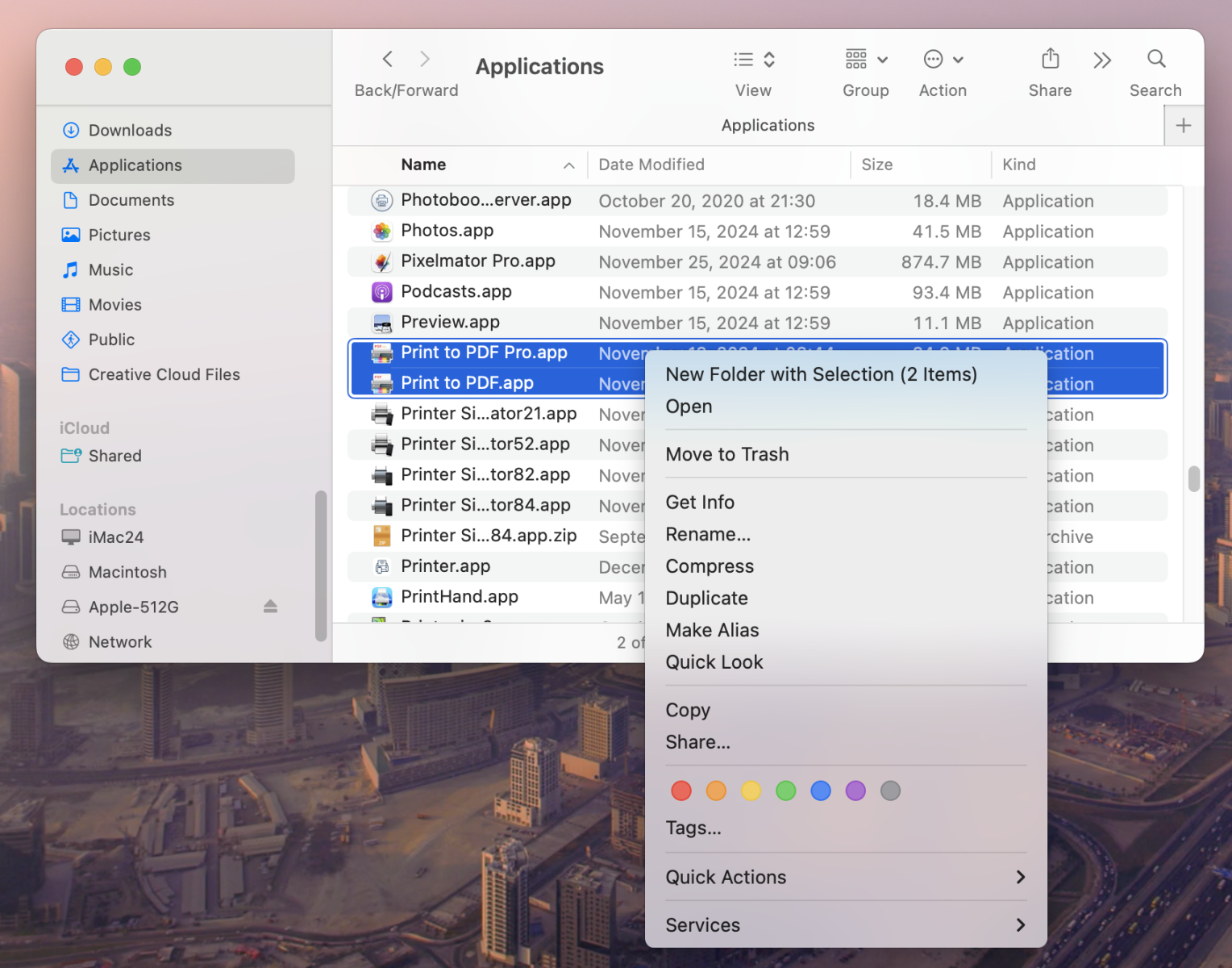Click the Print to PDF.app icon
The image size is (1232, 968).
click(x=382, y=384)
